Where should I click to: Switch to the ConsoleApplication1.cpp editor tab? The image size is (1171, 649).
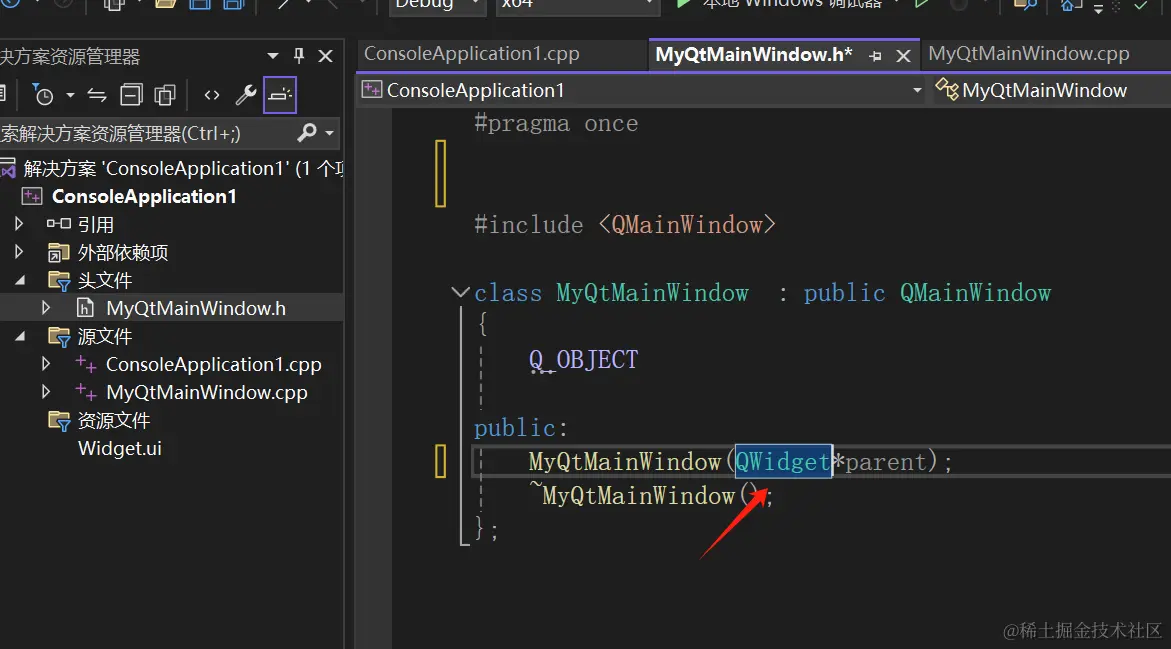pos(471,54)
